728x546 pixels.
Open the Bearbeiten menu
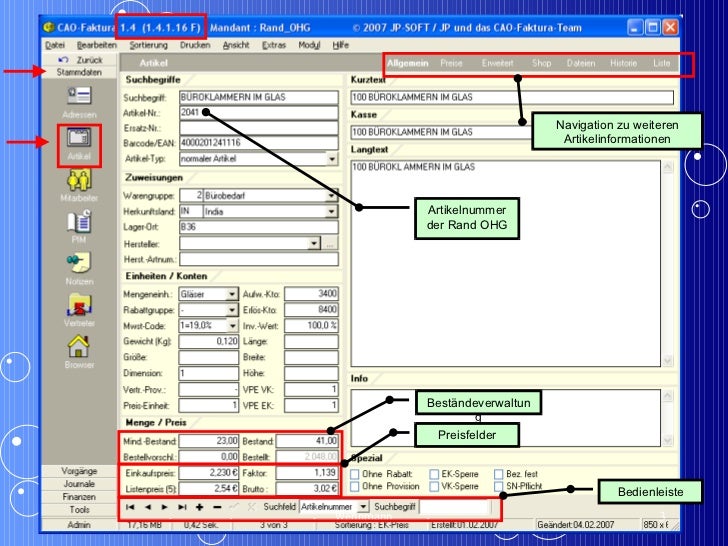[x=97, y=45]
